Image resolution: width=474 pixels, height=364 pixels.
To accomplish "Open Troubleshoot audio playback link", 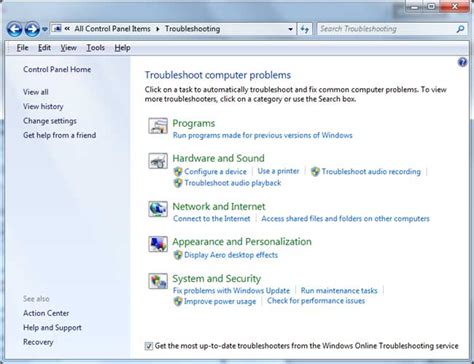I will (x=233, y=183).
